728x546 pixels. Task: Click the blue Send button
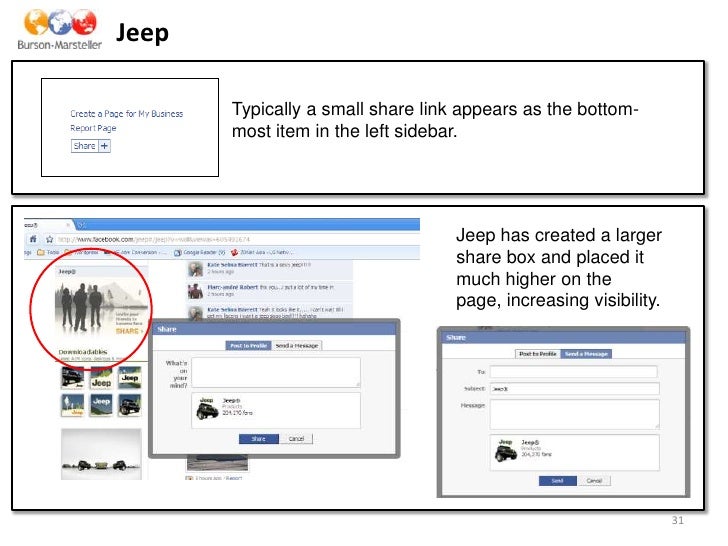(558, 481)
